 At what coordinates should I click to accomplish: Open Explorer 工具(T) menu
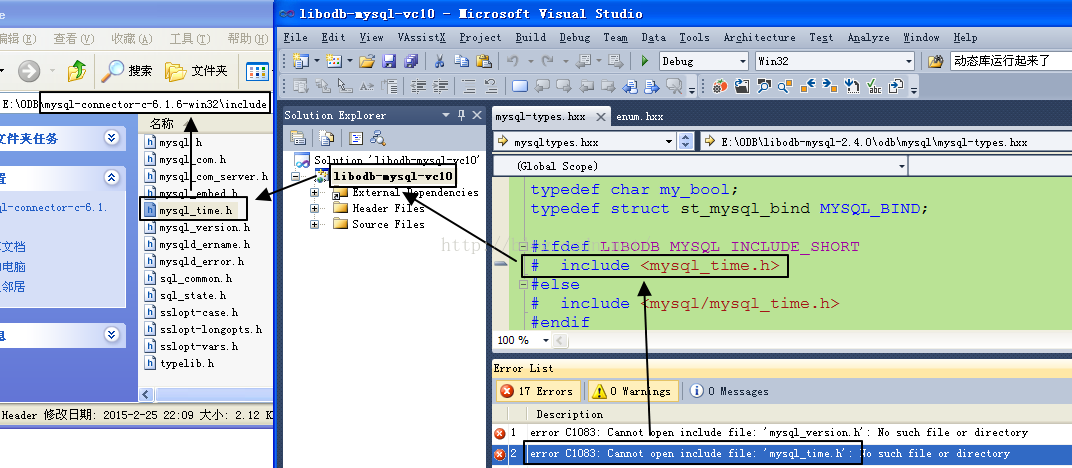191,39
